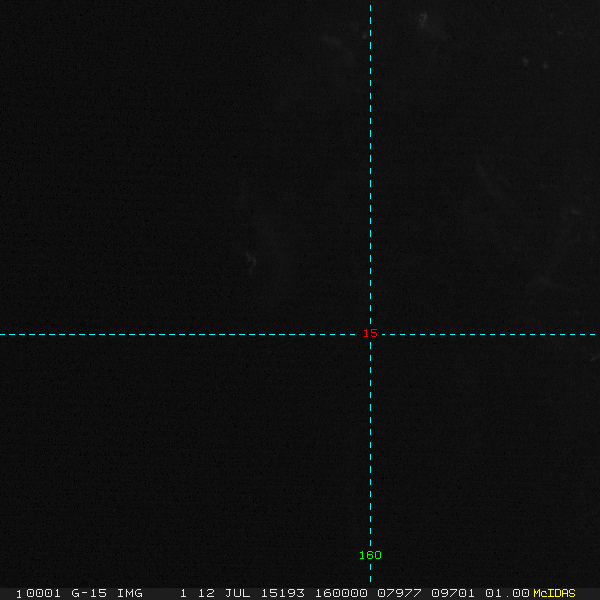Click the single 1 before 12 JUL

183,593
